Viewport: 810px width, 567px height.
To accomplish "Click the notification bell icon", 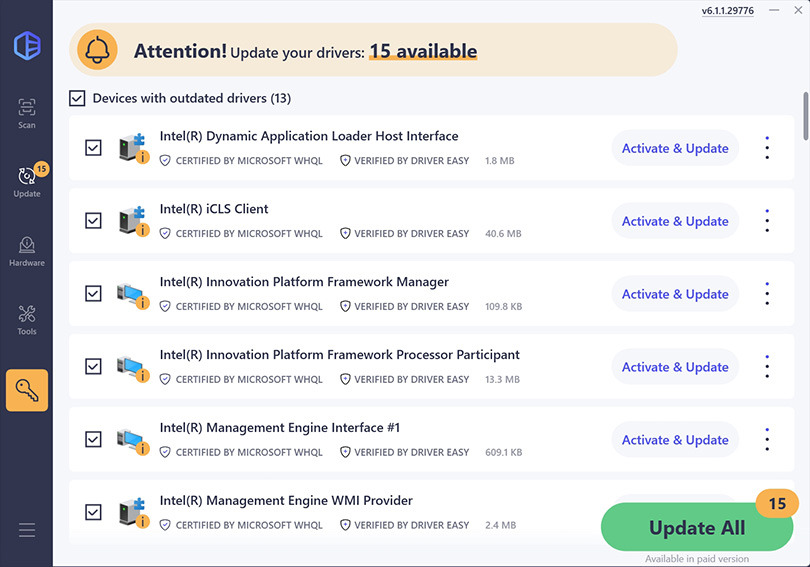I will pyautogui.click(x=97, y=50).
